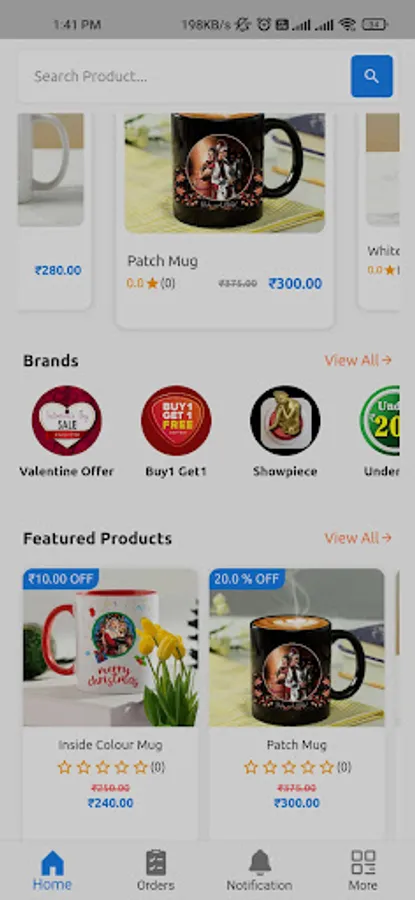The image size is (415, 900).
Task: Go to the Home tab
Action: point(52,870)
